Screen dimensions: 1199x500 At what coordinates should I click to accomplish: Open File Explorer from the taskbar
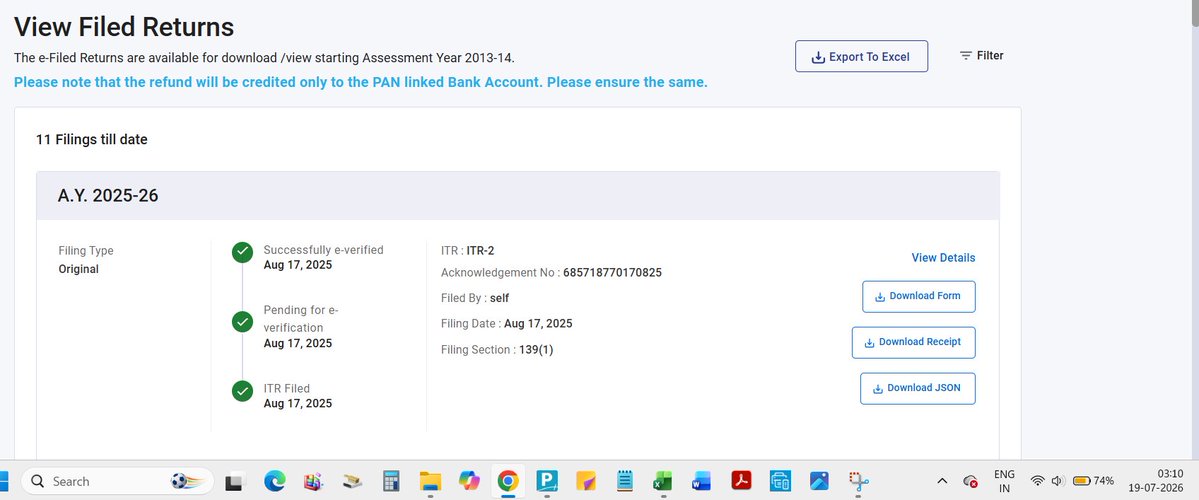(x=431, y=482)
